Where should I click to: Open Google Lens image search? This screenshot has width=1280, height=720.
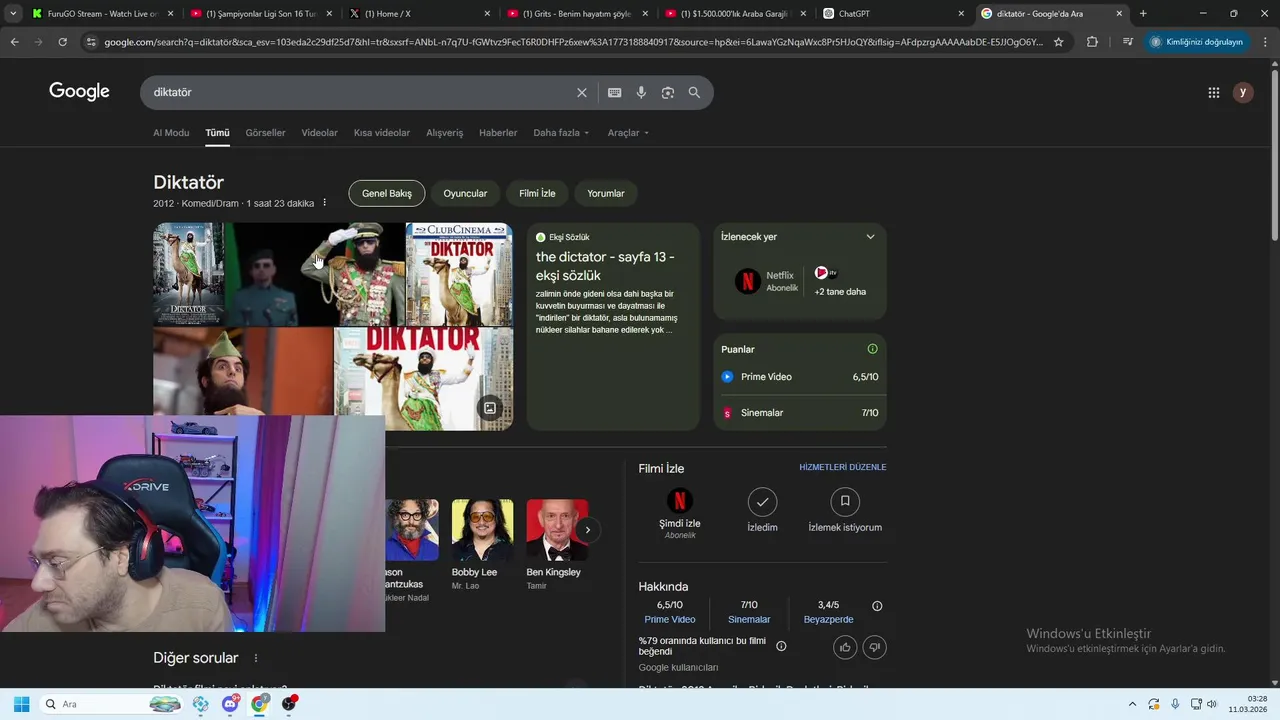click(668, 92)
